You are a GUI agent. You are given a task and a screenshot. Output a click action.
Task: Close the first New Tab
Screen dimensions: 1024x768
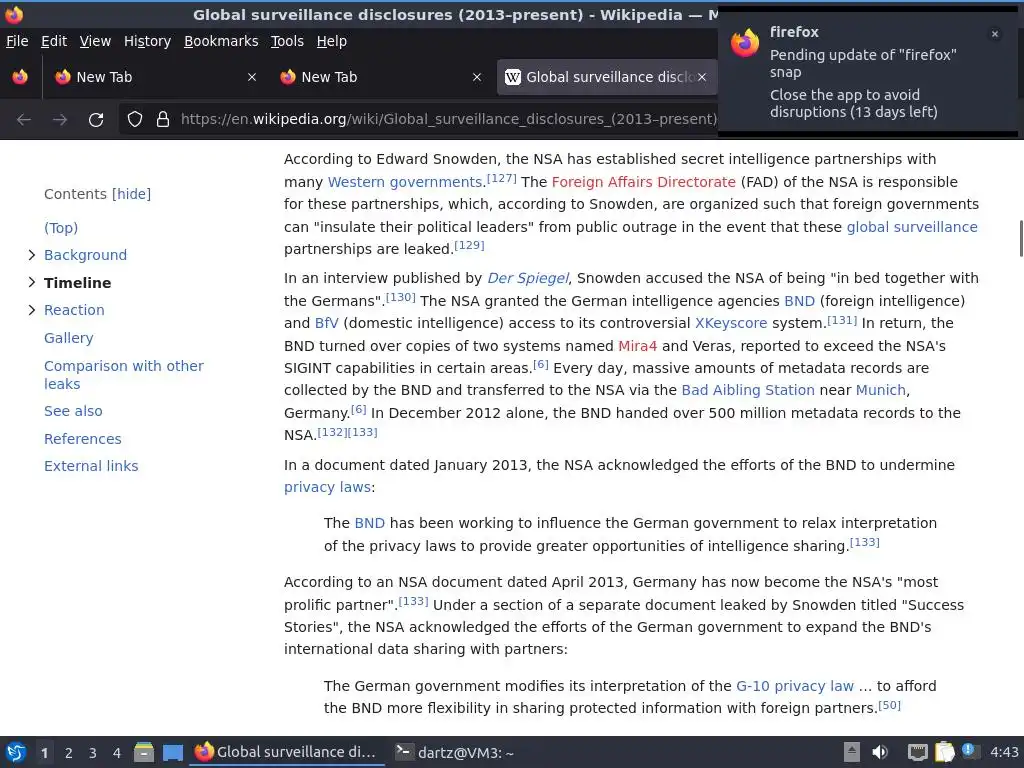coord(251,77)
